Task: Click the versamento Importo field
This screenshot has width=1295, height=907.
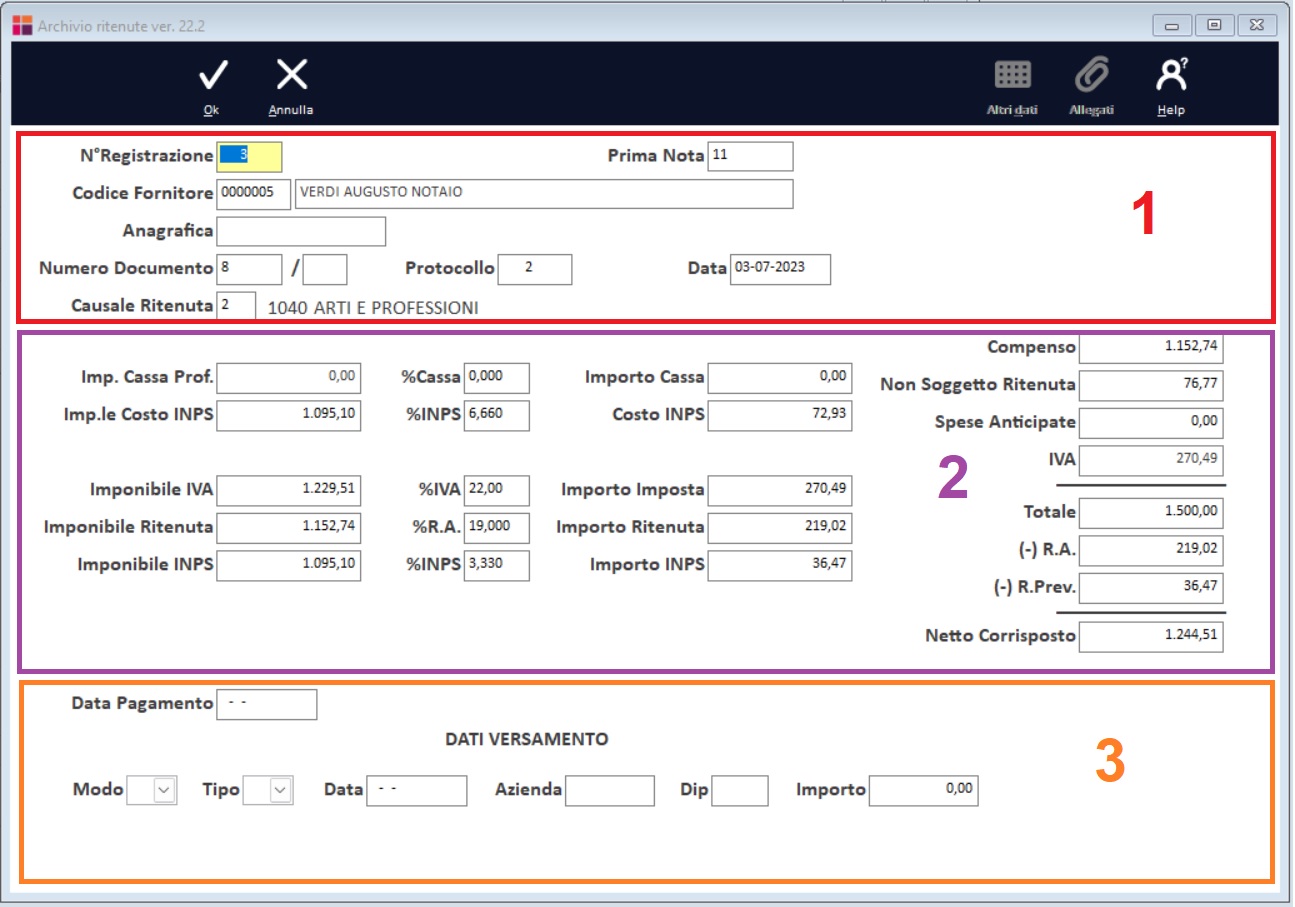Action: click(x=924, y=790)
